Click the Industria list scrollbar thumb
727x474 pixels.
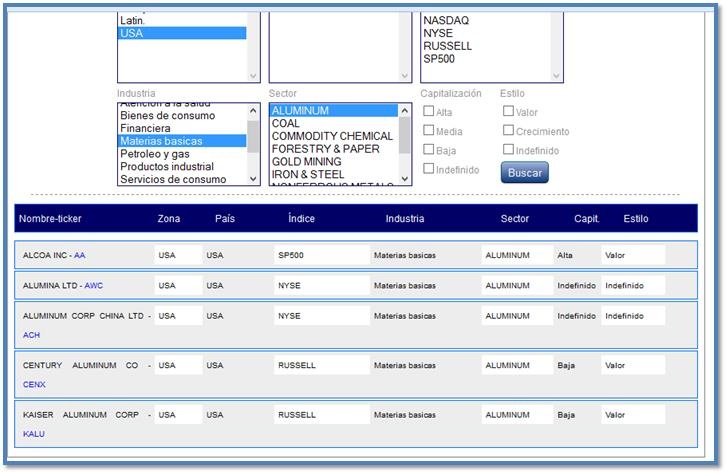pyautogui.click(x=253, y=137)
